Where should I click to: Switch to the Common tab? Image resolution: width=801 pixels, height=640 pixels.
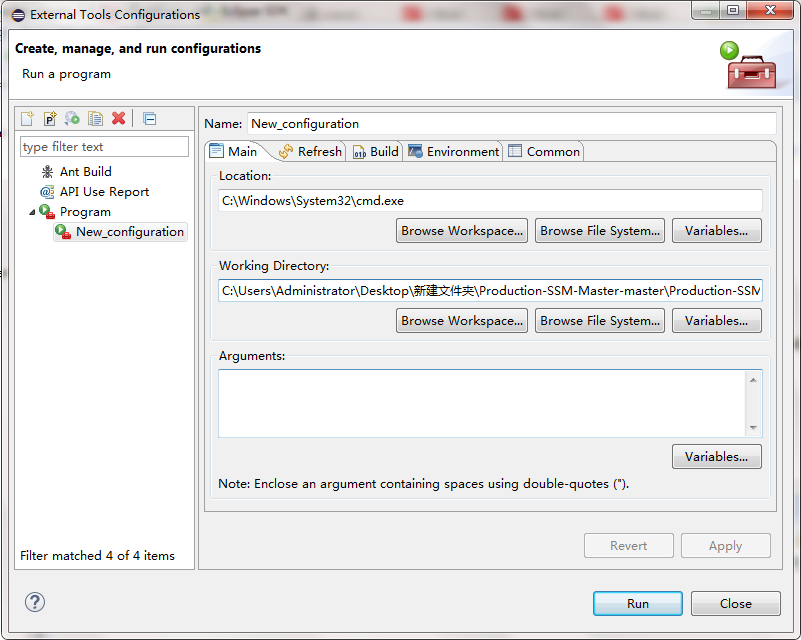[x=544, y=152]
